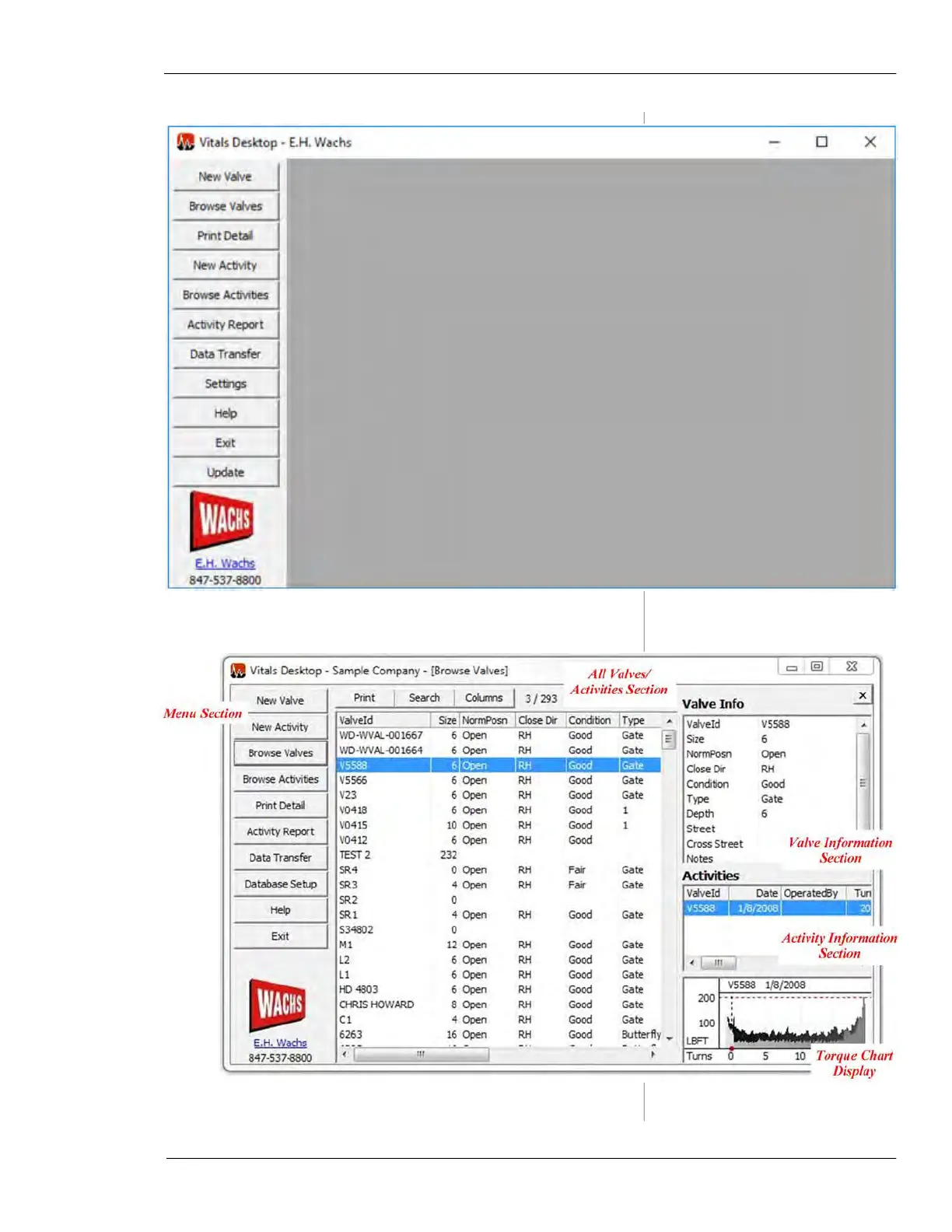Image resolution: width=952 pixels, height=1232 pixels.
Task: Click Print Detail in lower window menu
Action: (x=280, y=805)
